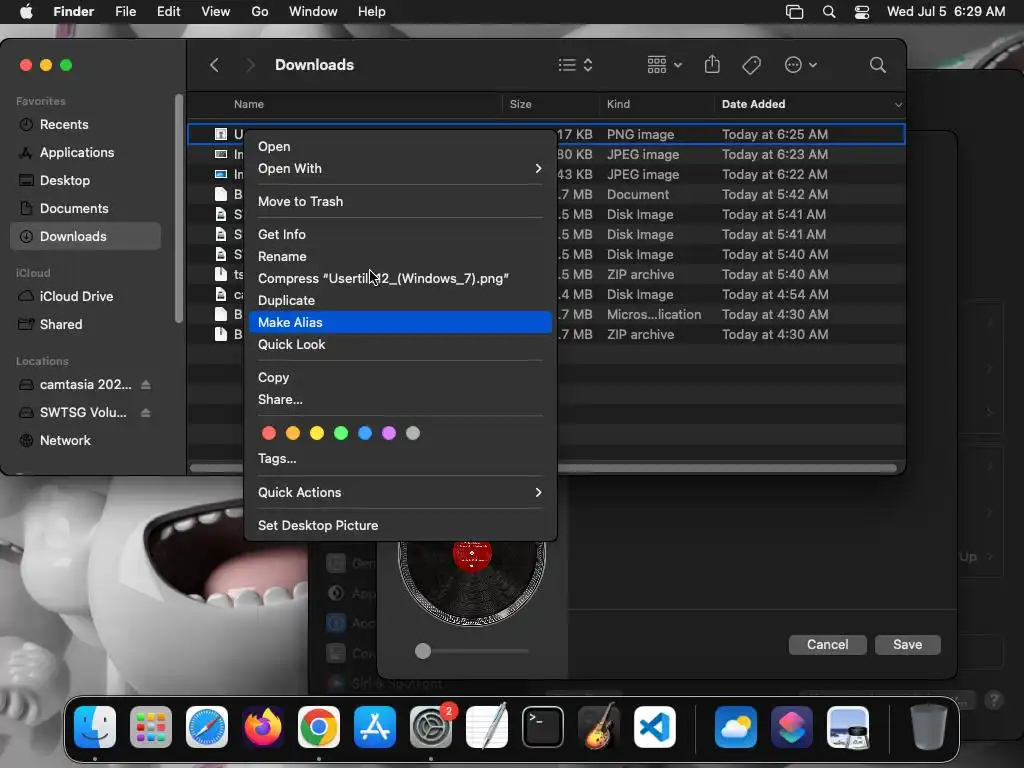The height and width of the screenshot is (768, 1024).
Task: Apply the orange tag color
Action: pos(293,433)
